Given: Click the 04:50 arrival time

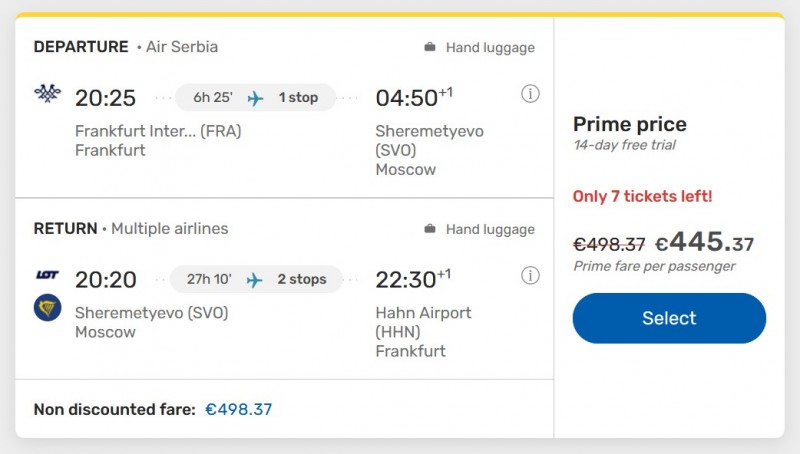Looking at the screenshot, I should pyautogui.click(x=407, y=98).
